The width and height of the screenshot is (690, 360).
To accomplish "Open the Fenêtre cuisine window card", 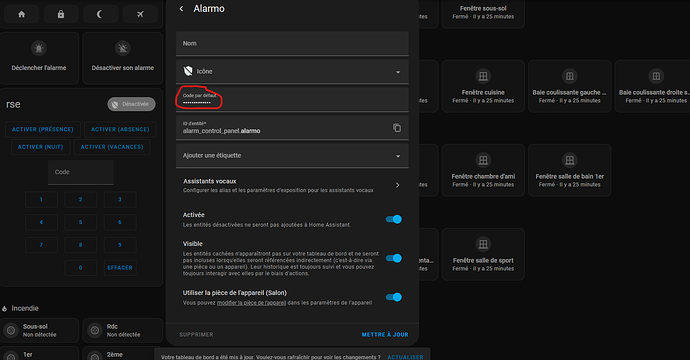I will (483, 86).
